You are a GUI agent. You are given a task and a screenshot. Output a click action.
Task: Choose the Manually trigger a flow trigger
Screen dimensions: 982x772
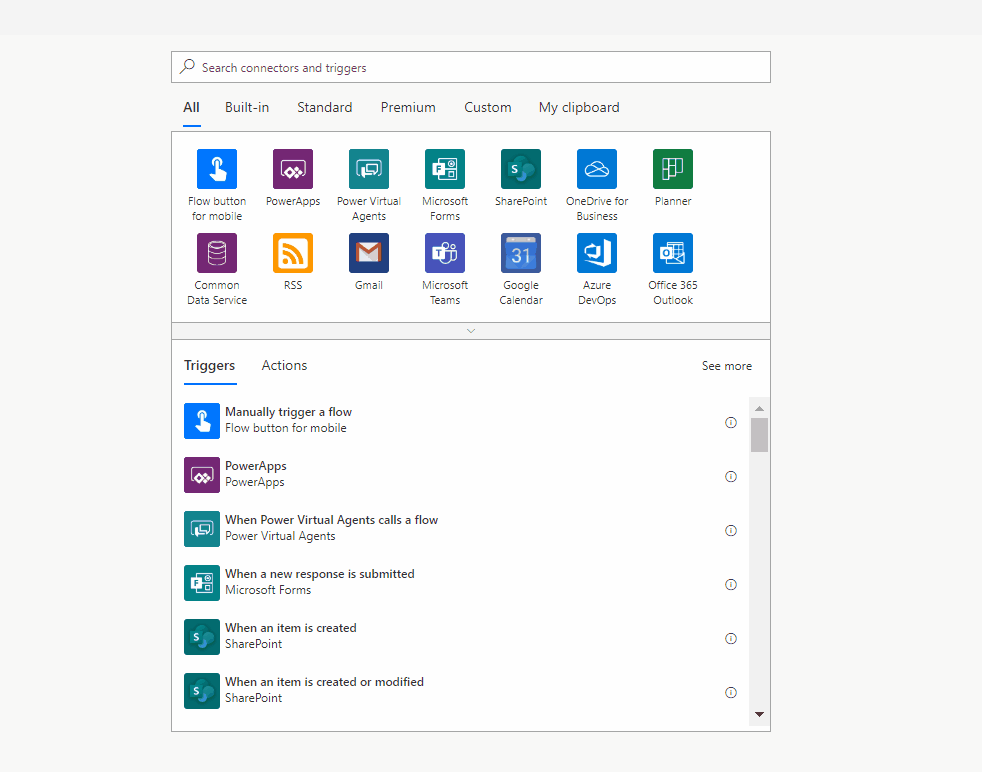click(460, 421)
